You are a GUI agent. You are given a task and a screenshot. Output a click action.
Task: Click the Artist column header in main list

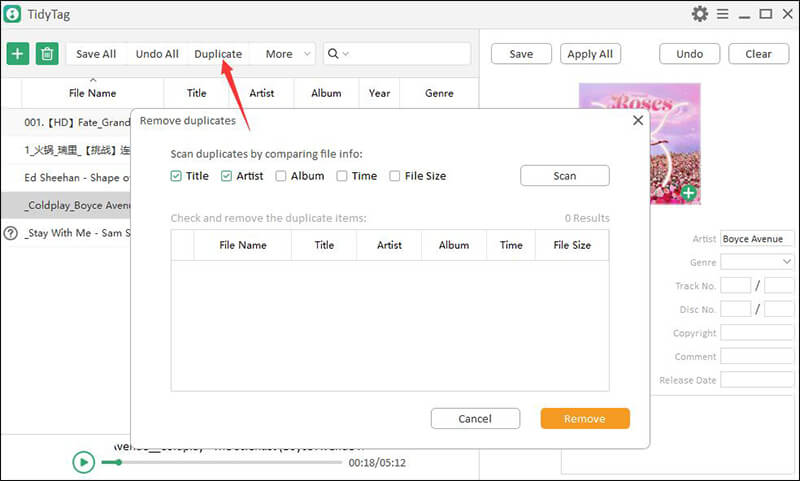coord(261,93)
